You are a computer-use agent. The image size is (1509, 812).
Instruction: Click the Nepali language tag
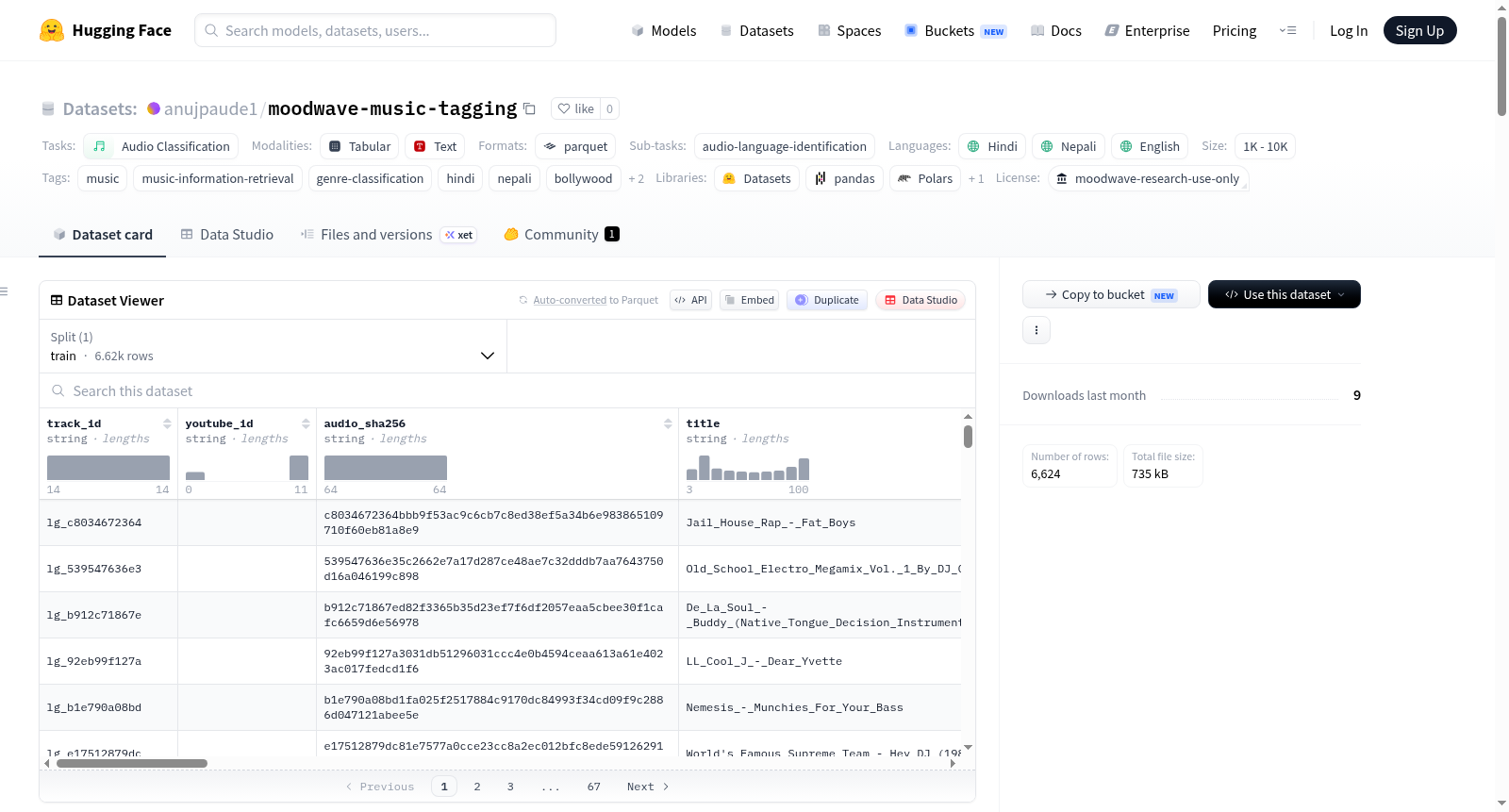[x=1069, y=146]
